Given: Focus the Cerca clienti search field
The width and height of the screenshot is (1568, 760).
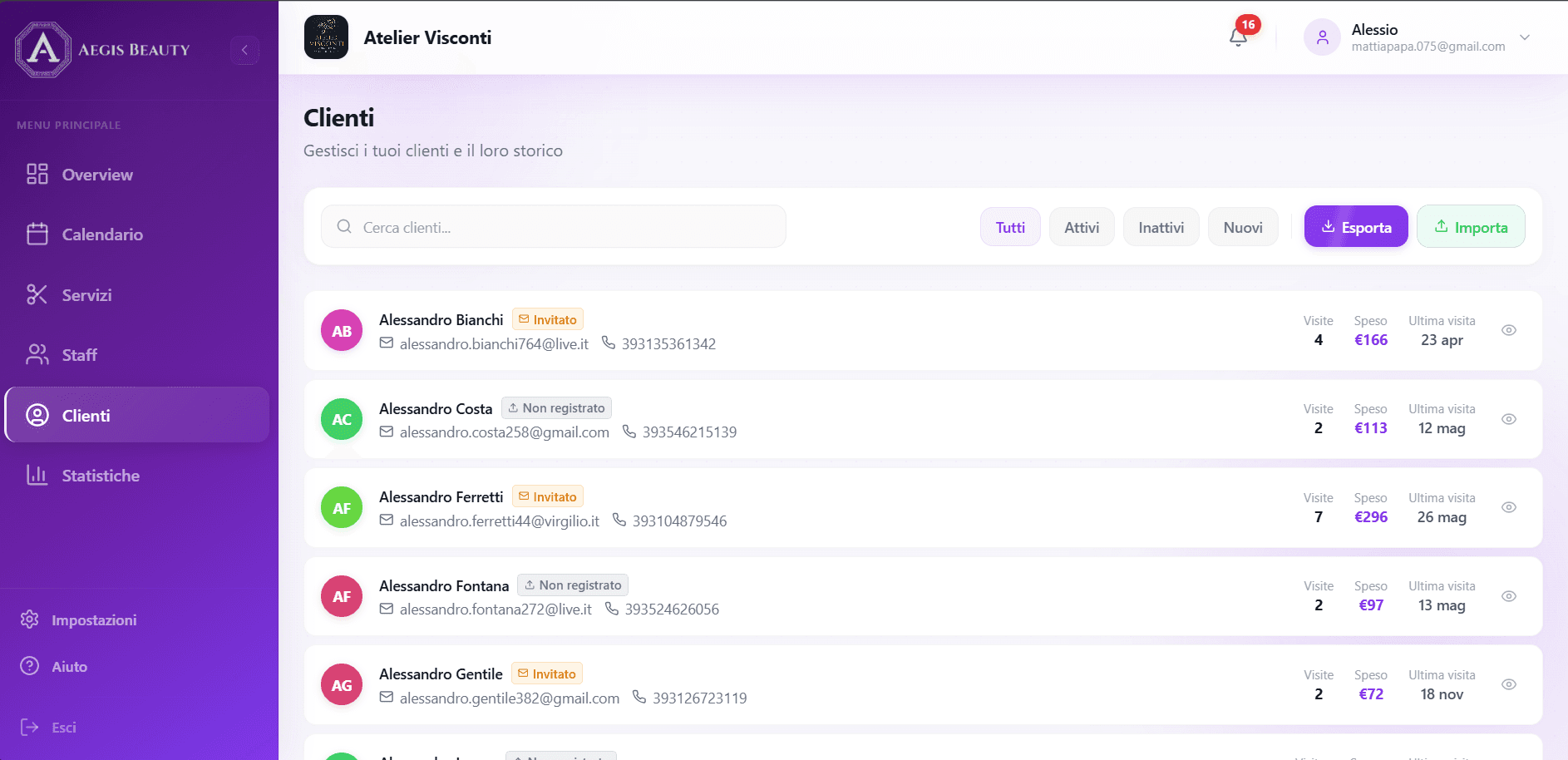Looking at the screenshot, I should [554, 226].
